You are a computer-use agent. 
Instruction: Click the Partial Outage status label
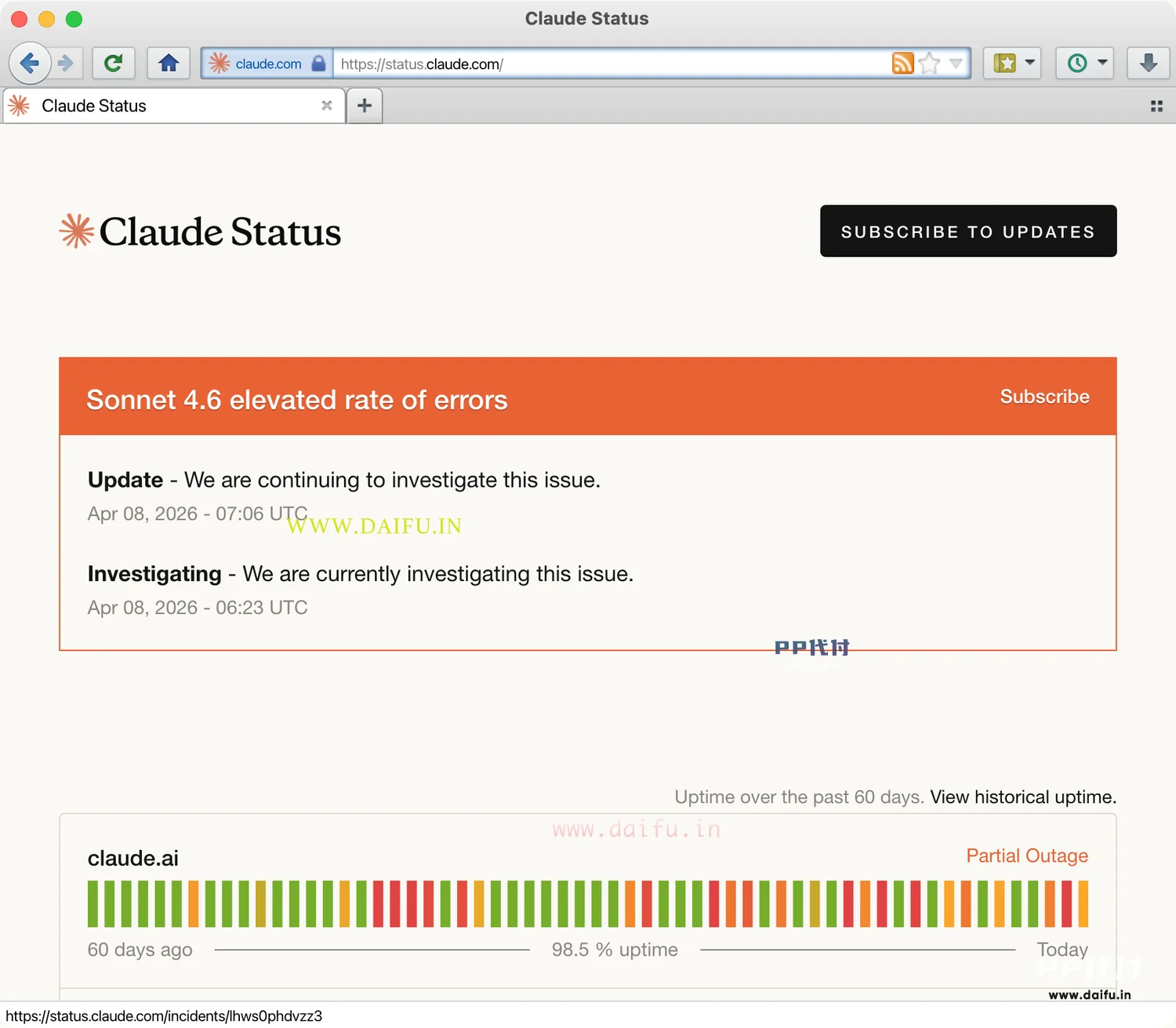click(1027, 855)
